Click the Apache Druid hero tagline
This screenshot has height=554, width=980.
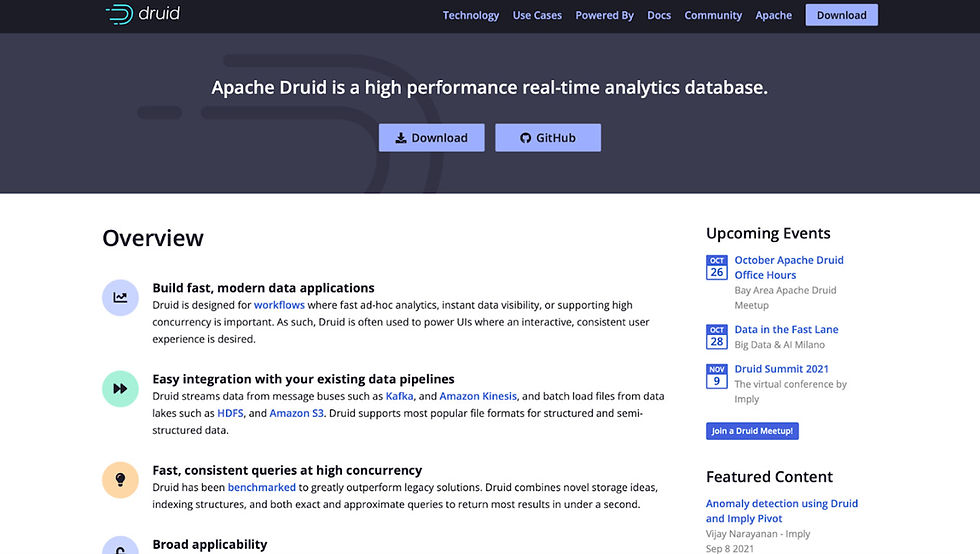[489, 88]
